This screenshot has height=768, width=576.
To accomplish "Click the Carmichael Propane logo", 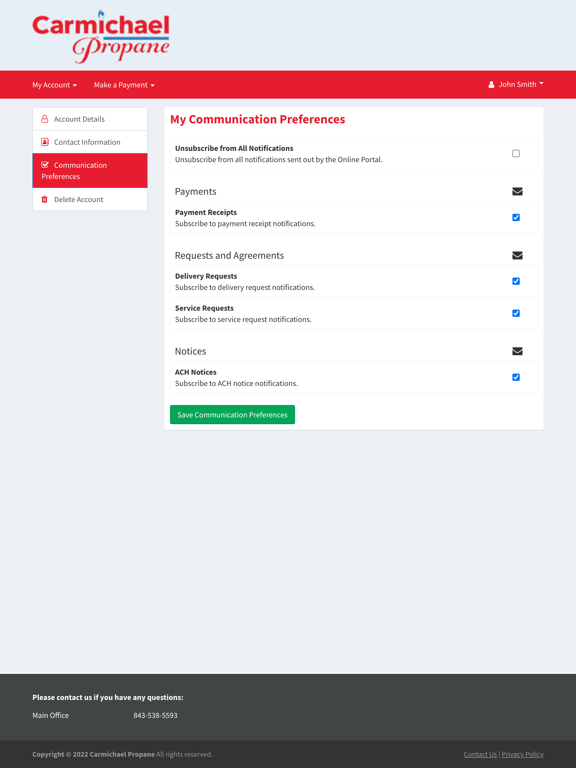I will tap(101, 37).
